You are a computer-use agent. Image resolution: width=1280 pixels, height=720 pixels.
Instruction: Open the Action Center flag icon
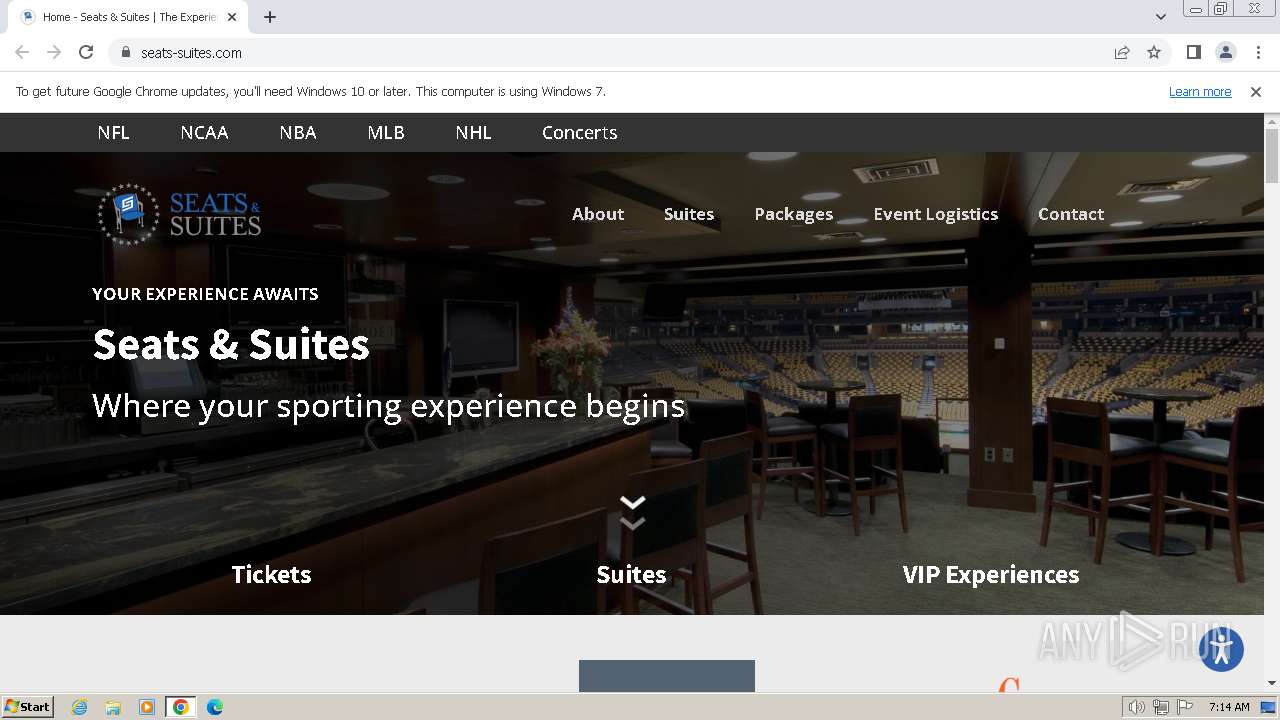point(1185,707)
